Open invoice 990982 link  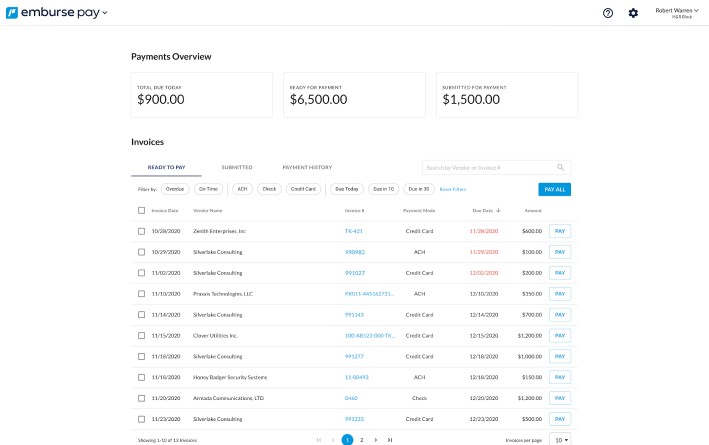pos(355,252)
